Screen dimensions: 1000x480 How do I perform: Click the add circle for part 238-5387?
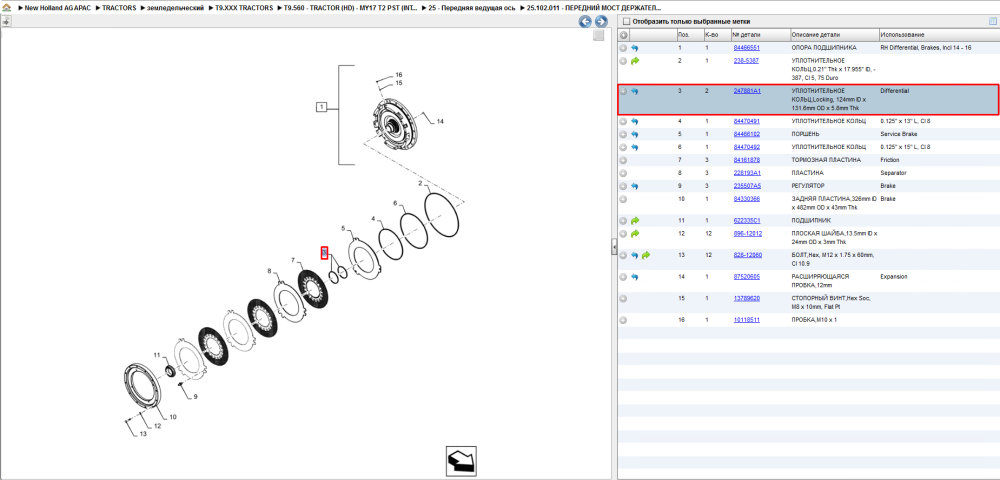623,61
